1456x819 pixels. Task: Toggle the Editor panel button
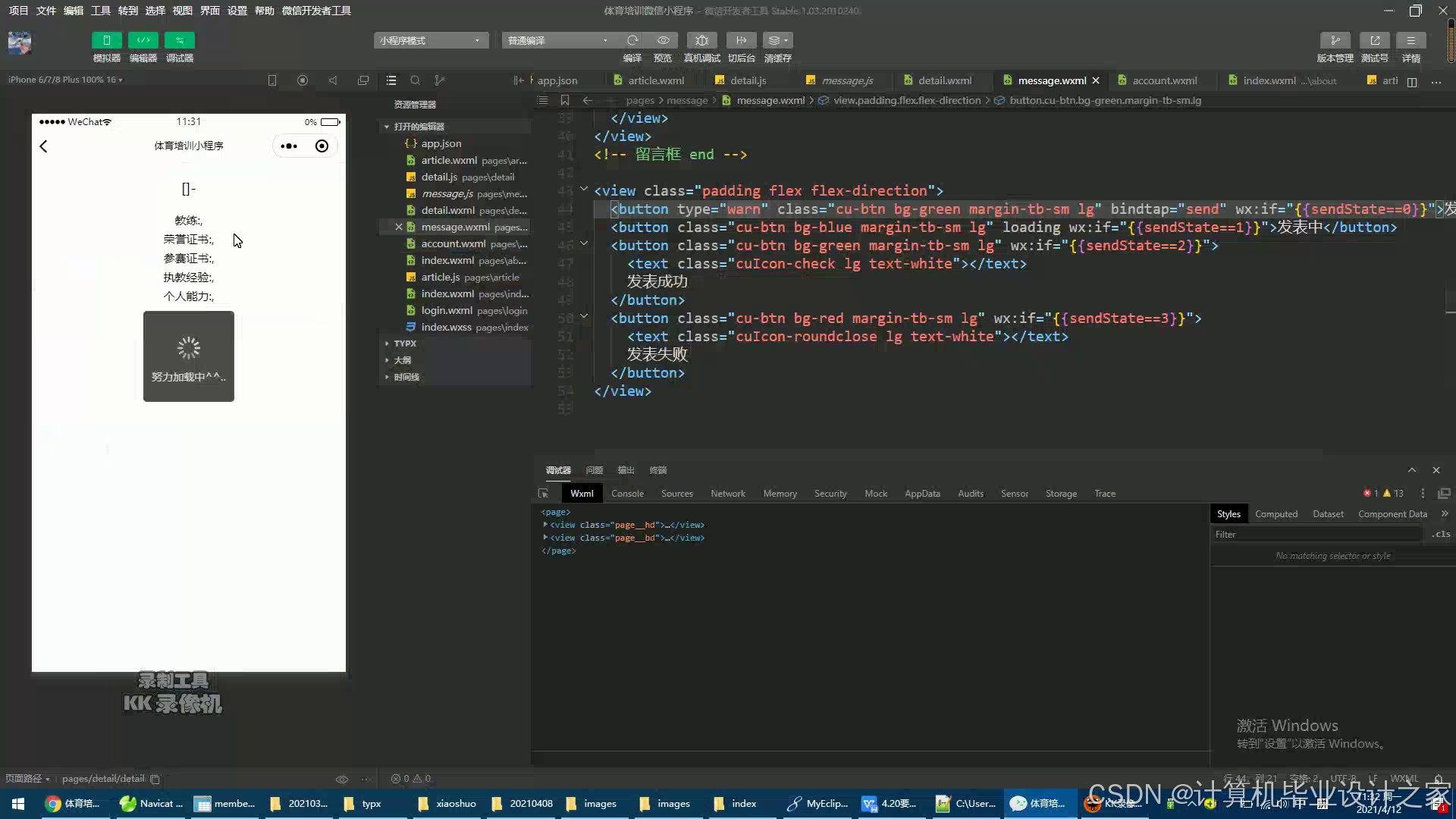tap(143, 40)
